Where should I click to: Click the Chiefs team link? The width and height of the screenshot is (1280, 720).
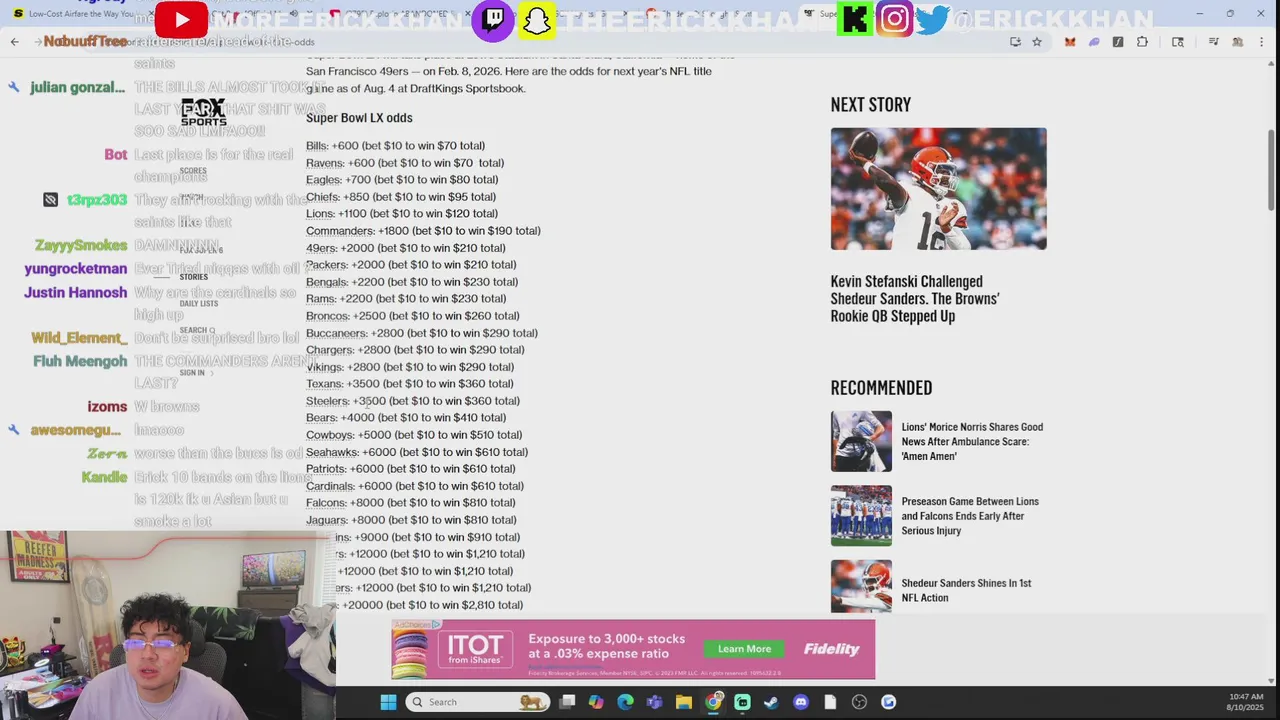(322, 197)
